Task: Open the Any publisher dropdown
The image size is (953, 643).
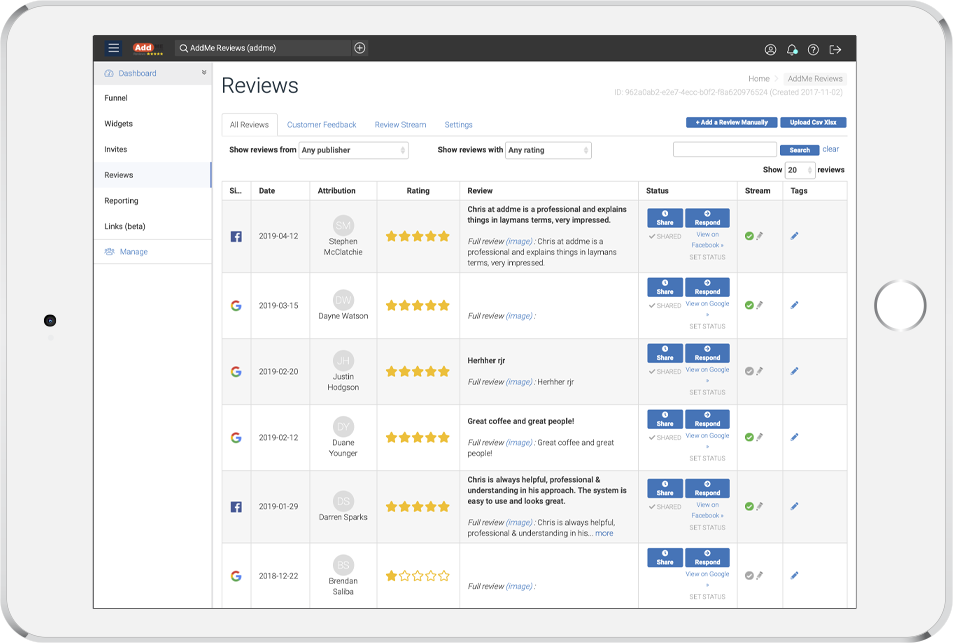Action: pos(354,150)
